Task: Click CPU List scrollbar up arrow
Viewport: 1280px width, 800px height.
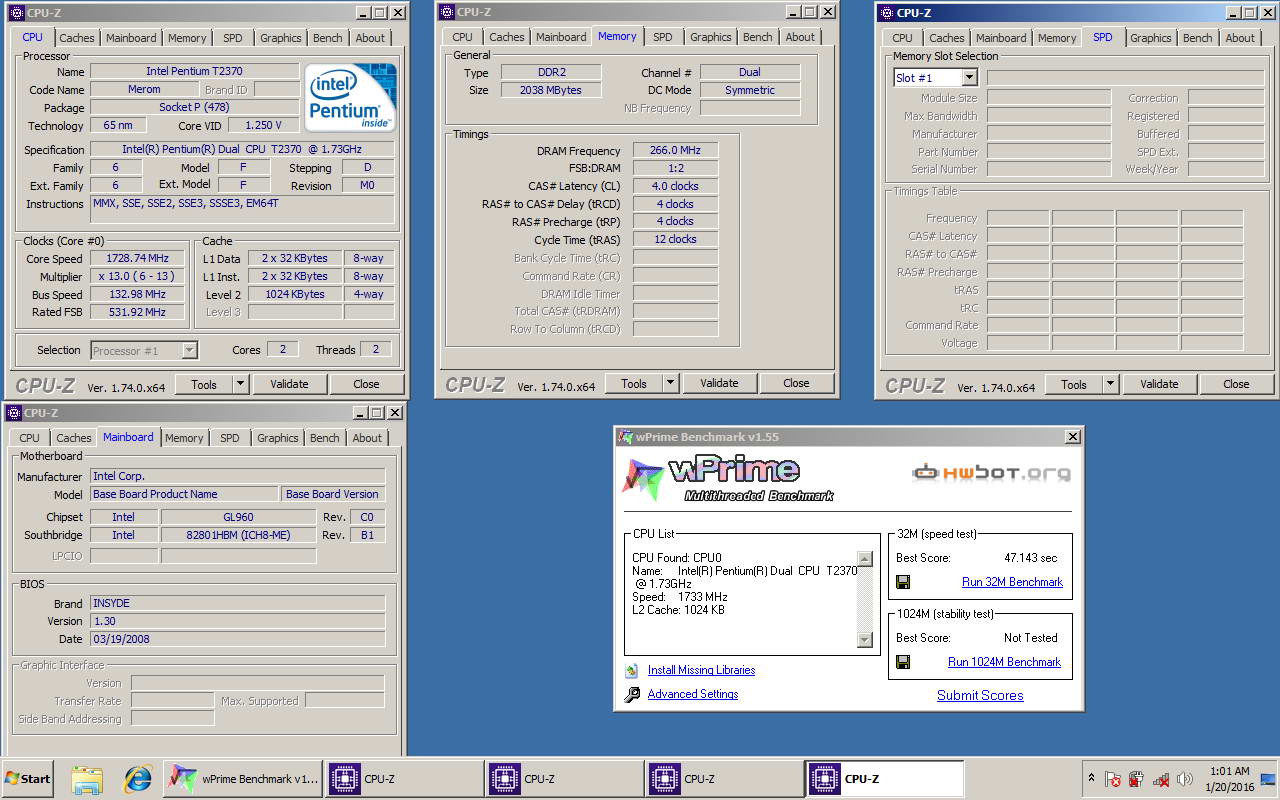Action: (865, 559)
